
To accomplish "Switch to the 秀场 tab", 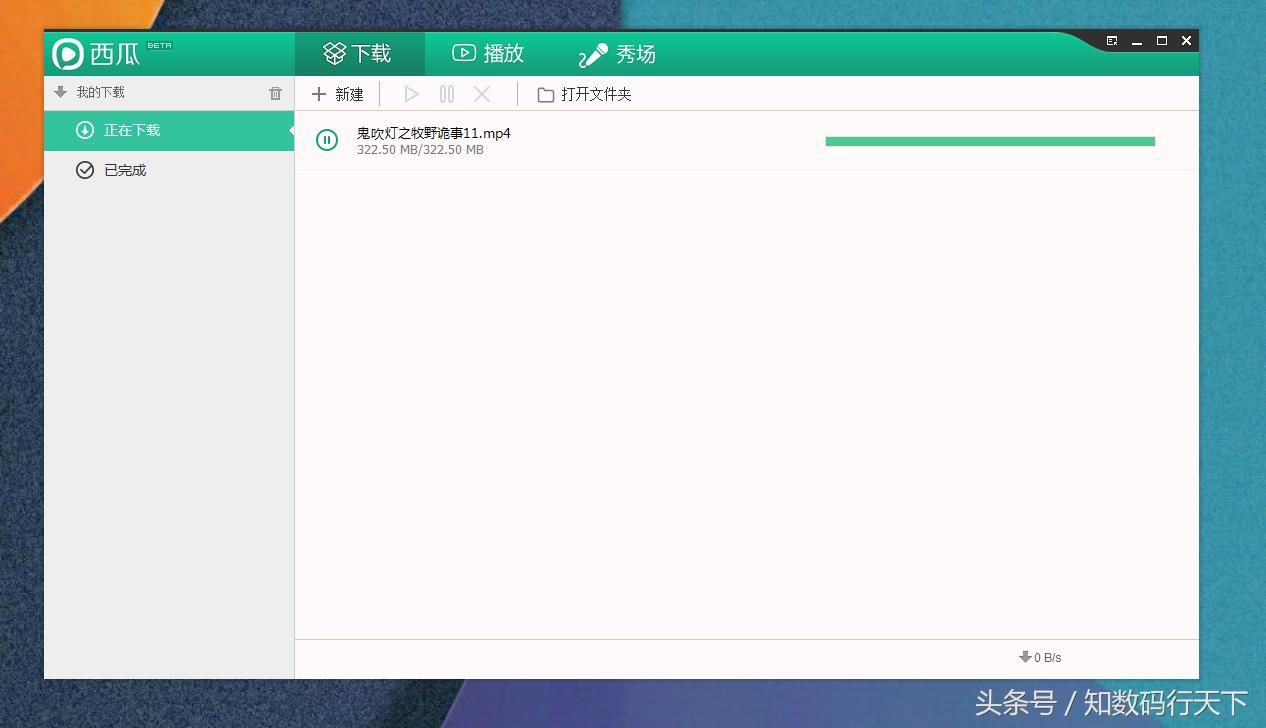I will [619, 53].
